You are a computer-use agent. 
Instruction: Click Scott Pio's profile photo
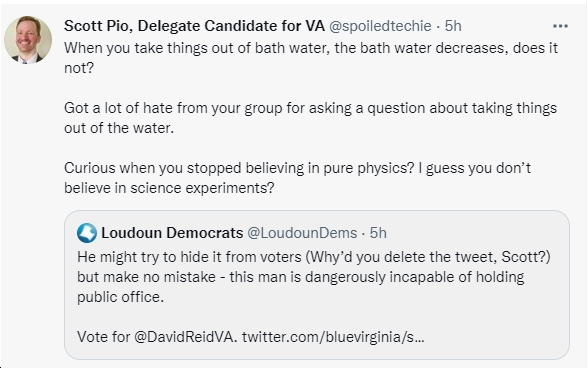pyautogui.click(x=28, y=40)
